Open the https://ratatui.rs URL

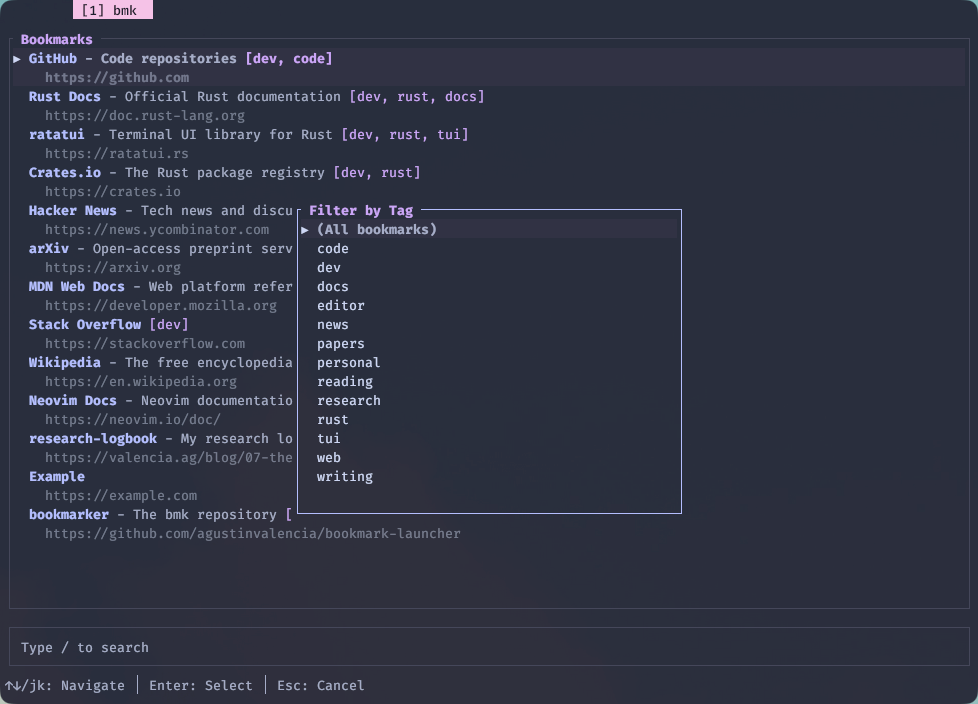pos(117,154)
